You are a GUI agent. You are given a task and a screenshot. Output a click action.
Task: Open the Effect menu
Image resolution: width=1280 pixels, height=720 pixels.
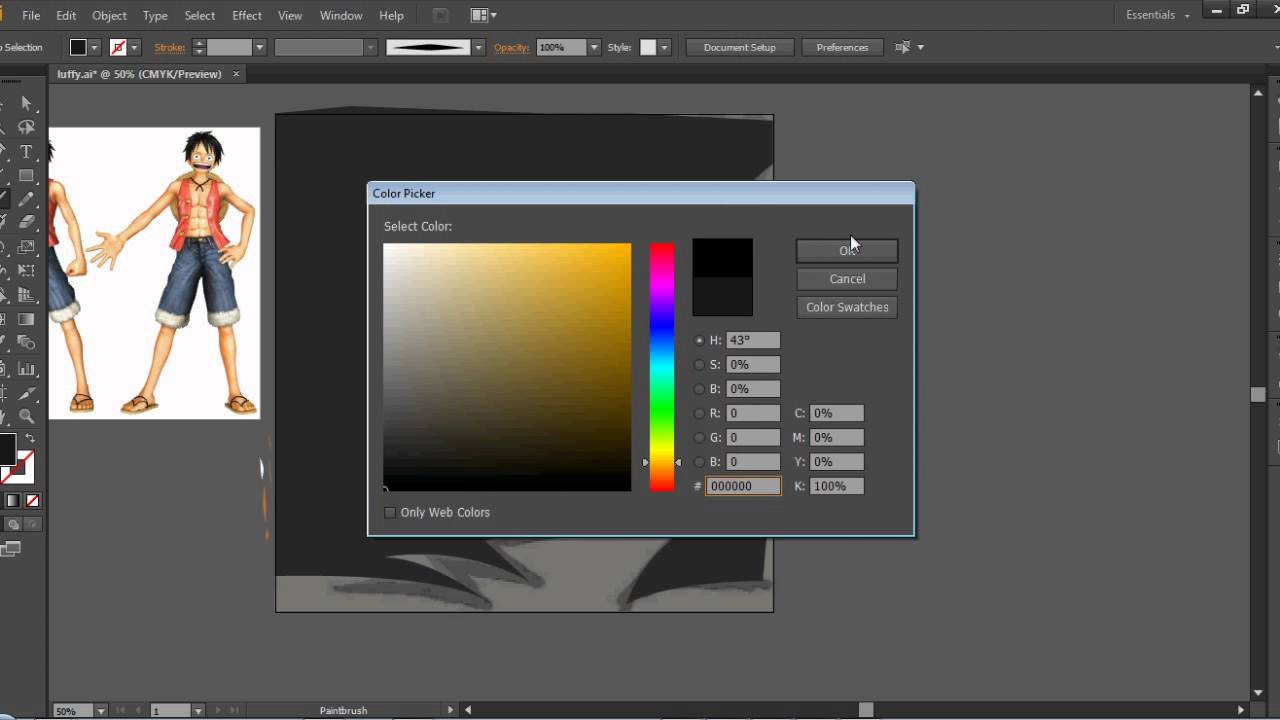tap(247, 15)
